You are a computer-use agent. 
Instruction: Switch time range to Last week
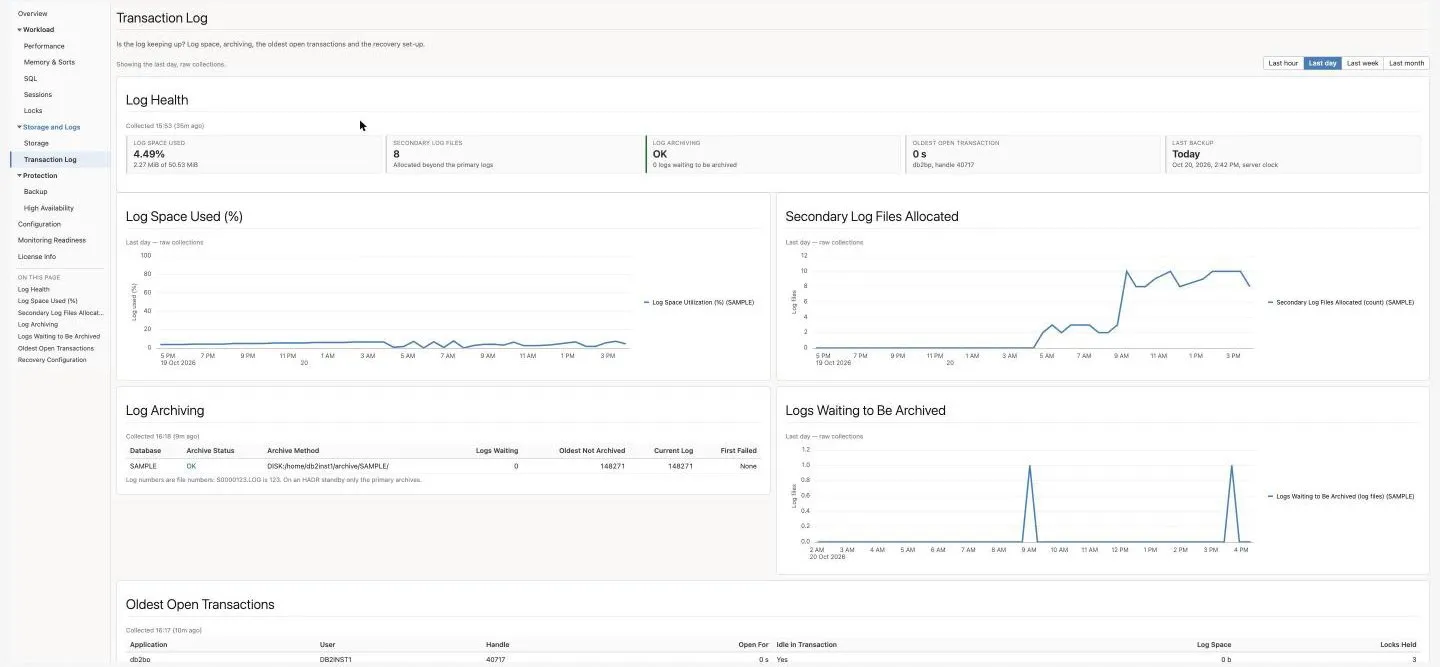pos(1362,63)
